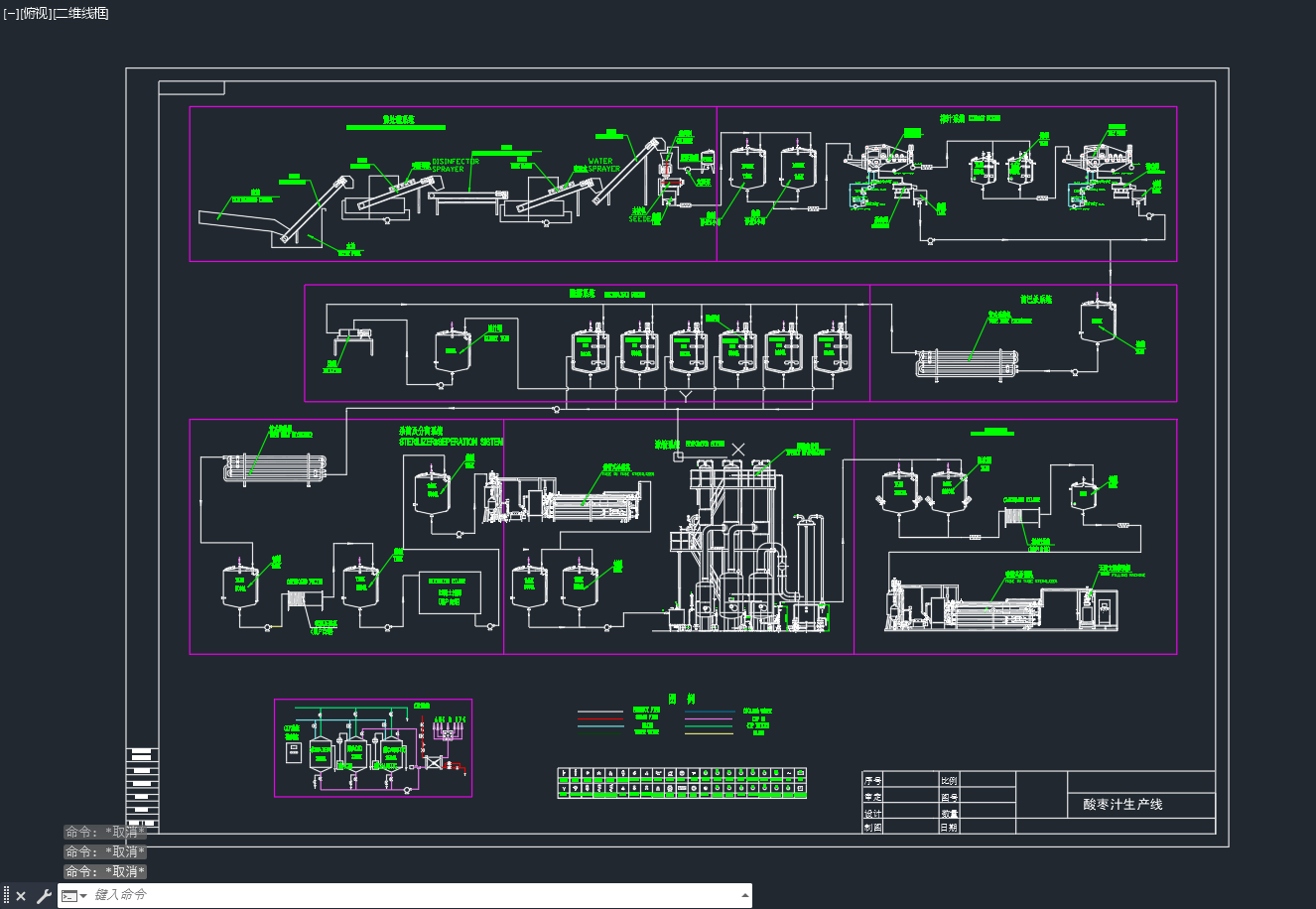1316x909 pixels.
Task: Close the command line window
Action: click(21, 896)
